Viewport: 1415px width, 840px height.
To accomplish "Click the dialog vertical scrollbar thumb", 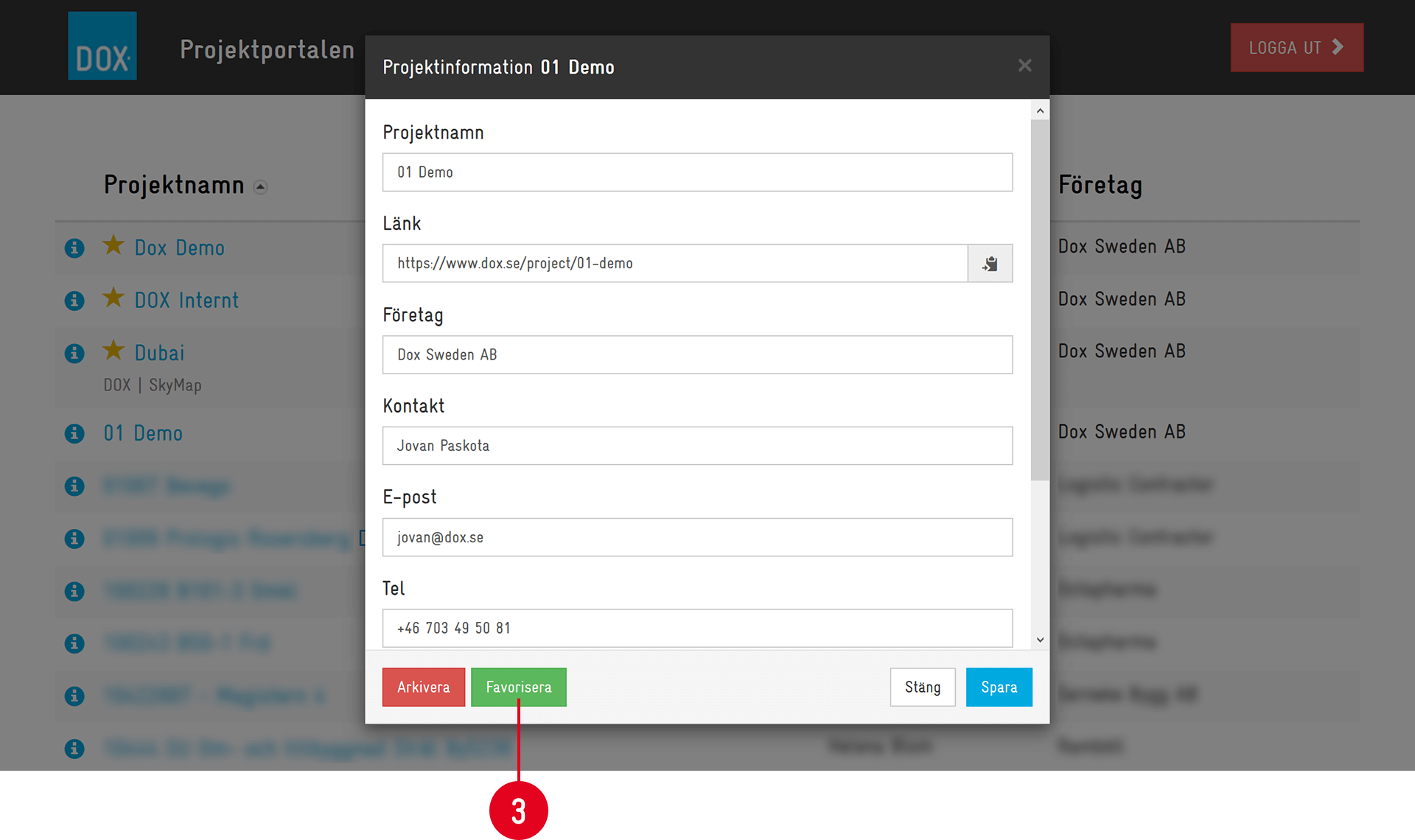I will coord(1040,300).
